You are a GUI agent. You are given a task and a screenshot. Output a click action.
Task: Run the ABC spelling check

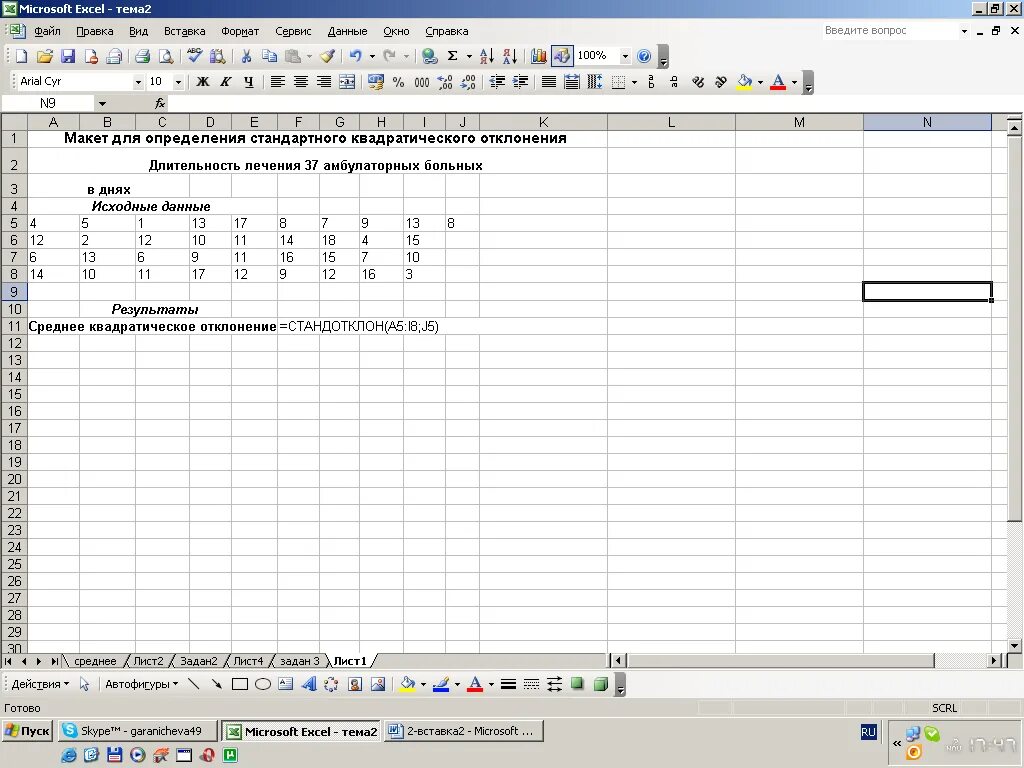pyautogui.click(x=194, y=56)
